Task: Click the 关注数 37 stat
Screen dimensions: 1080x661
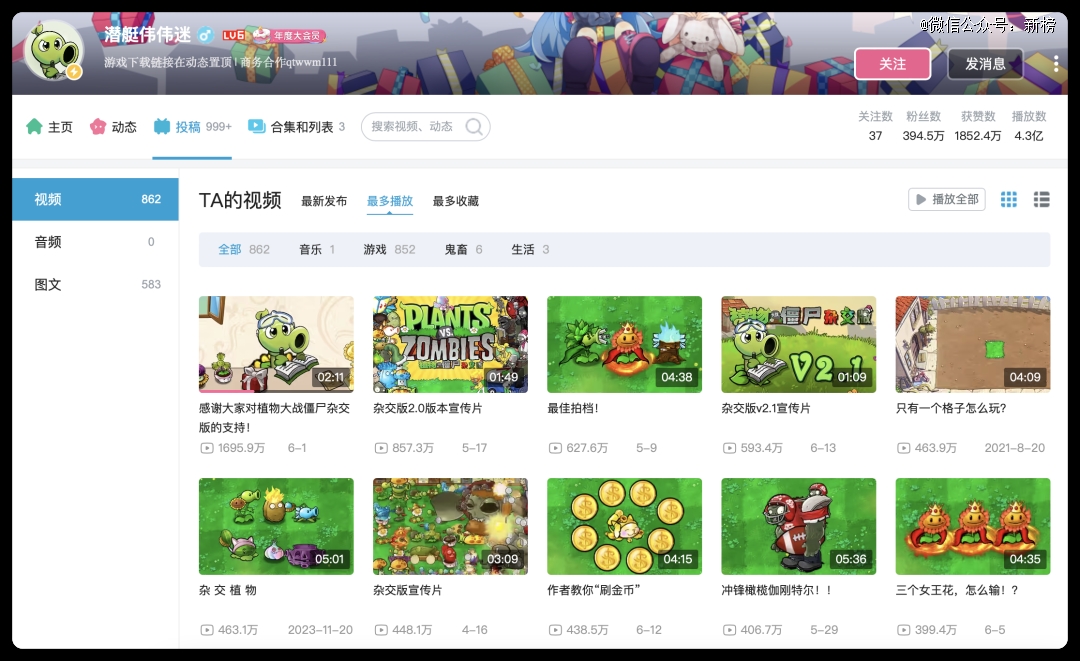Action: click(x=875, y=126)
